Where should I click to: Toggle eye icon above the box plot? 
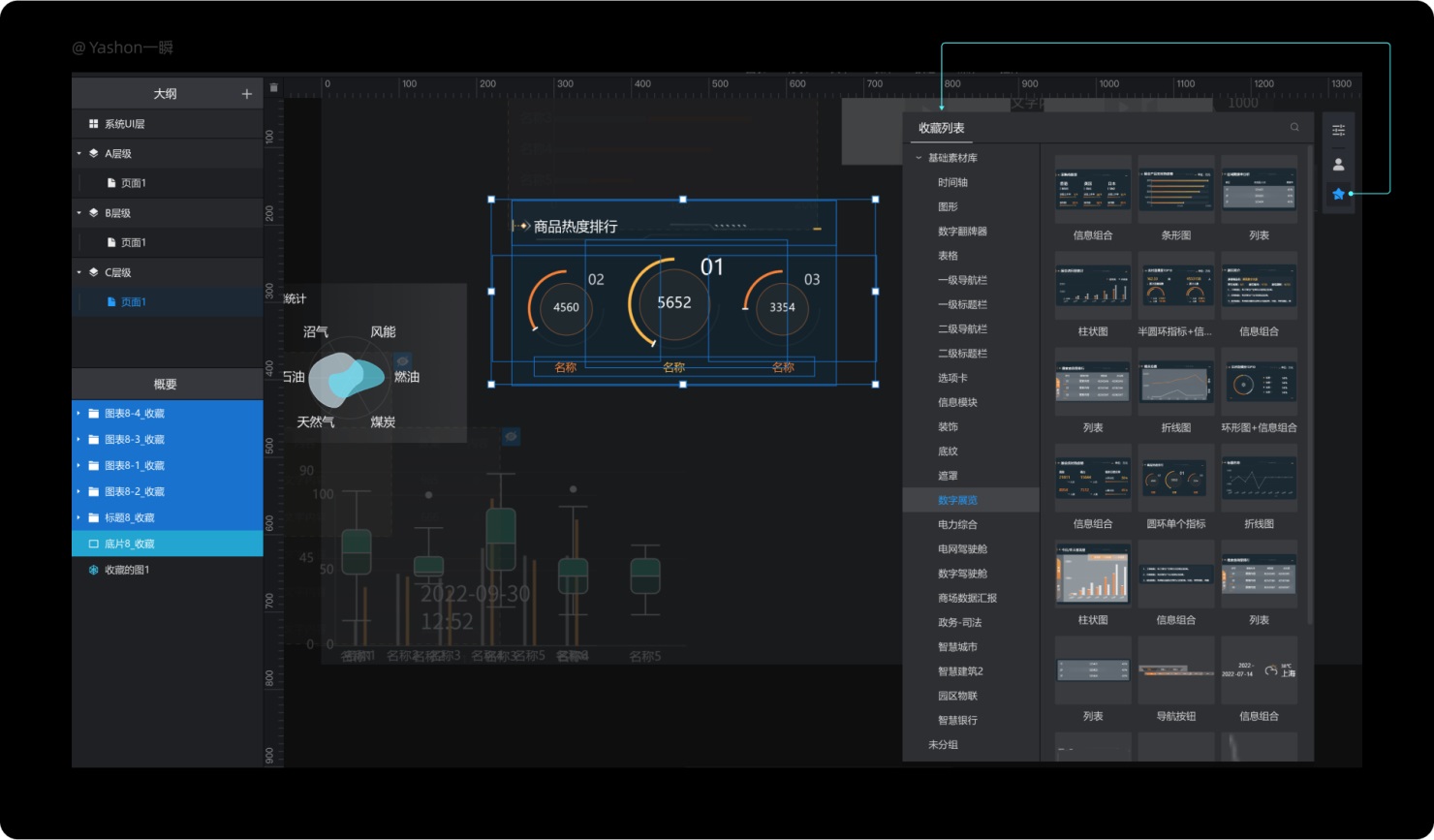point(511,437)
